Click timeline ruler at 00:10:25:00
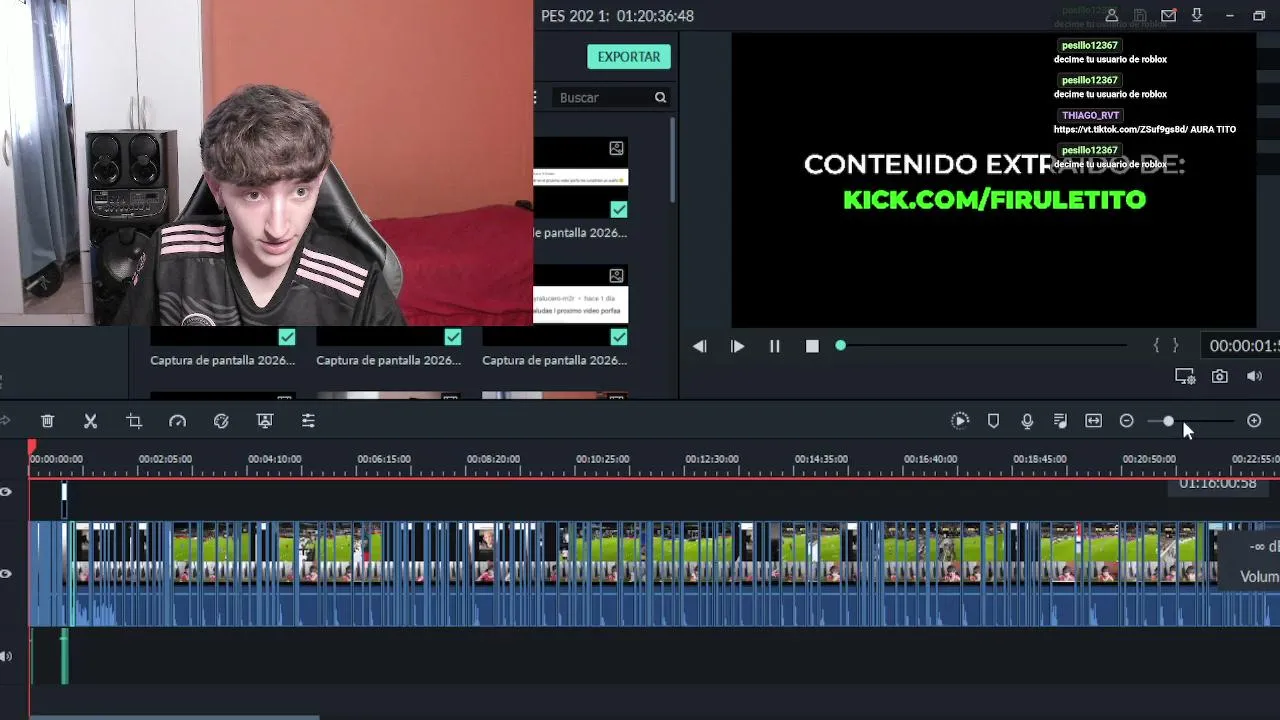The width and height of the screenshot is (1280, 720). (602, 459)
